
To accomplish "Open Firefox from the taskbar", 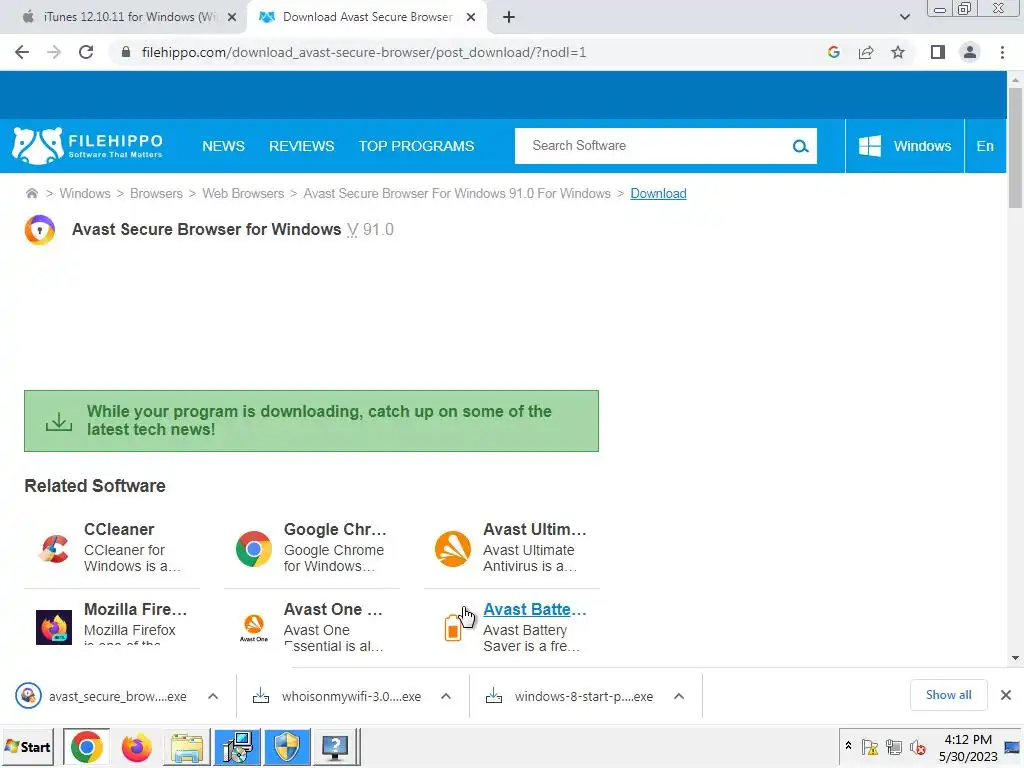I will [136, 746].
